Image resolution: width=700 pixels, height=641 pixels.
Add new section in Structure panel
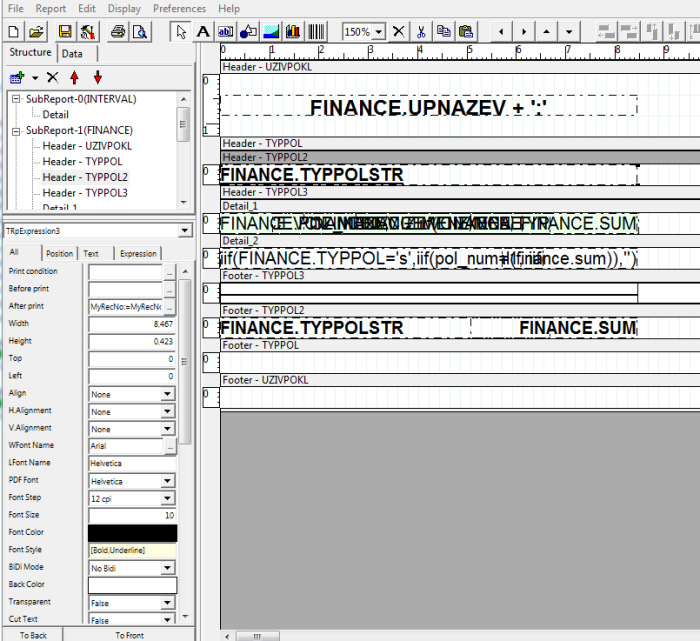pos(17,78)
